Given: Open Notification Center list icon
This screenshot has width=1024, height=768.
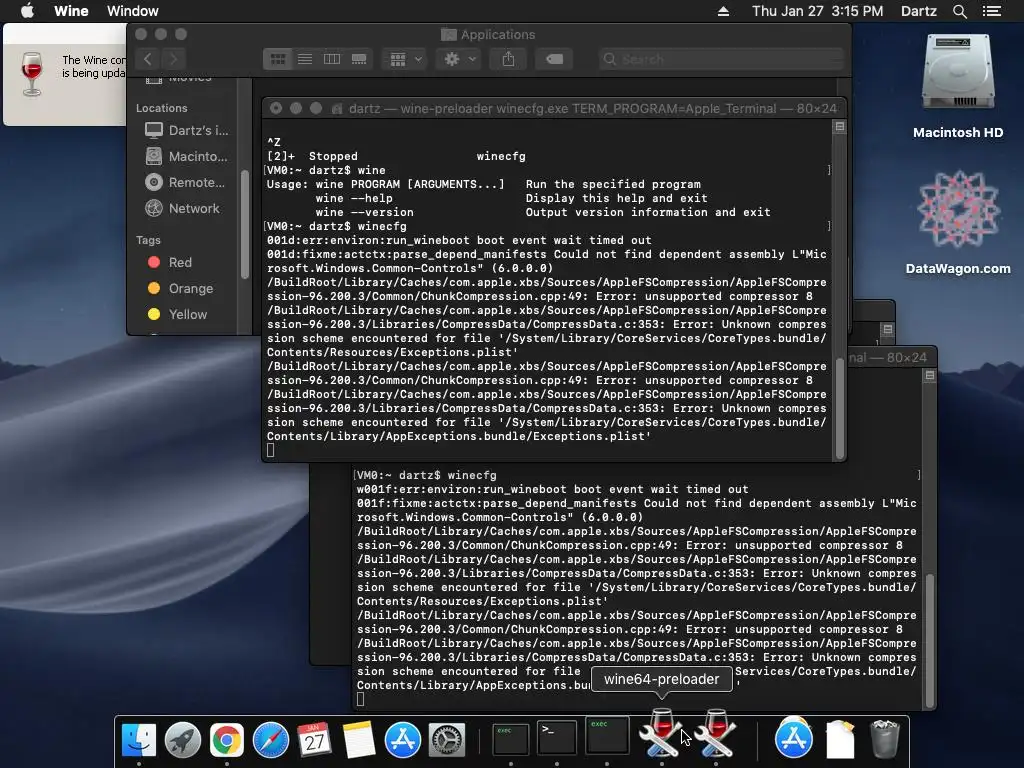Looking at the screenshot, I should 992,11.
